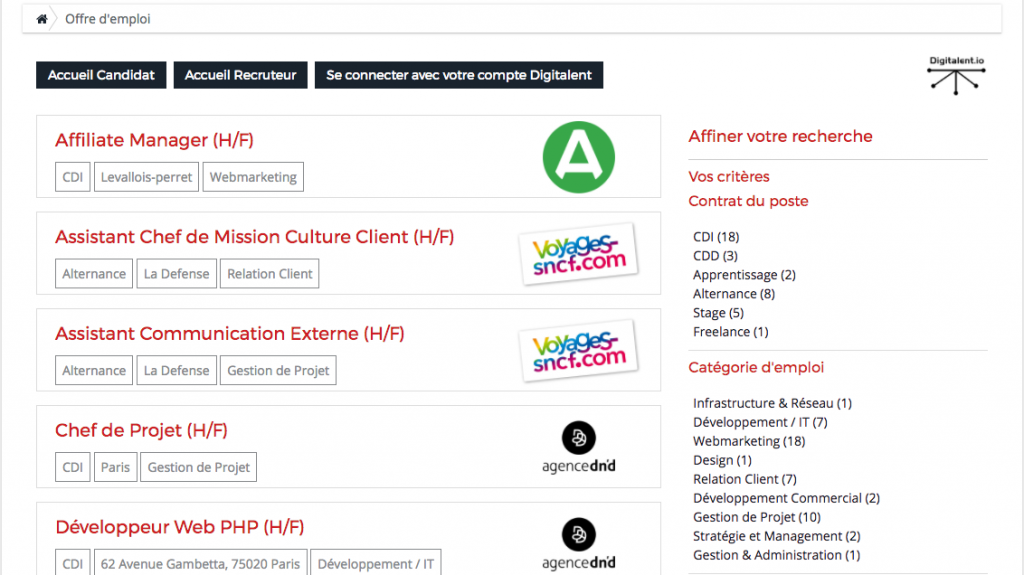This screenshot has width=1024, height=575.
Task: Open the Affiliate Manager (H/F) job offer
Action: [154, 140]
